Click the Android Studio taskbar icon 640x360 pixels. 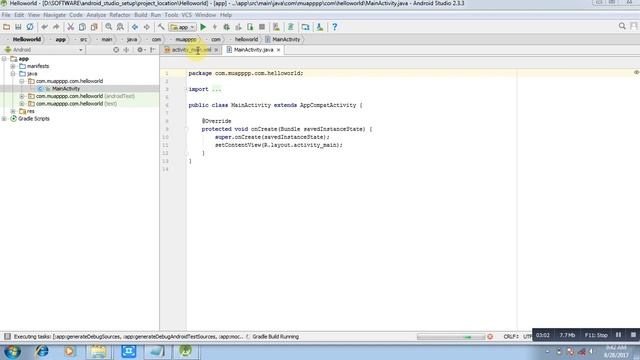(x=186, y=351)
